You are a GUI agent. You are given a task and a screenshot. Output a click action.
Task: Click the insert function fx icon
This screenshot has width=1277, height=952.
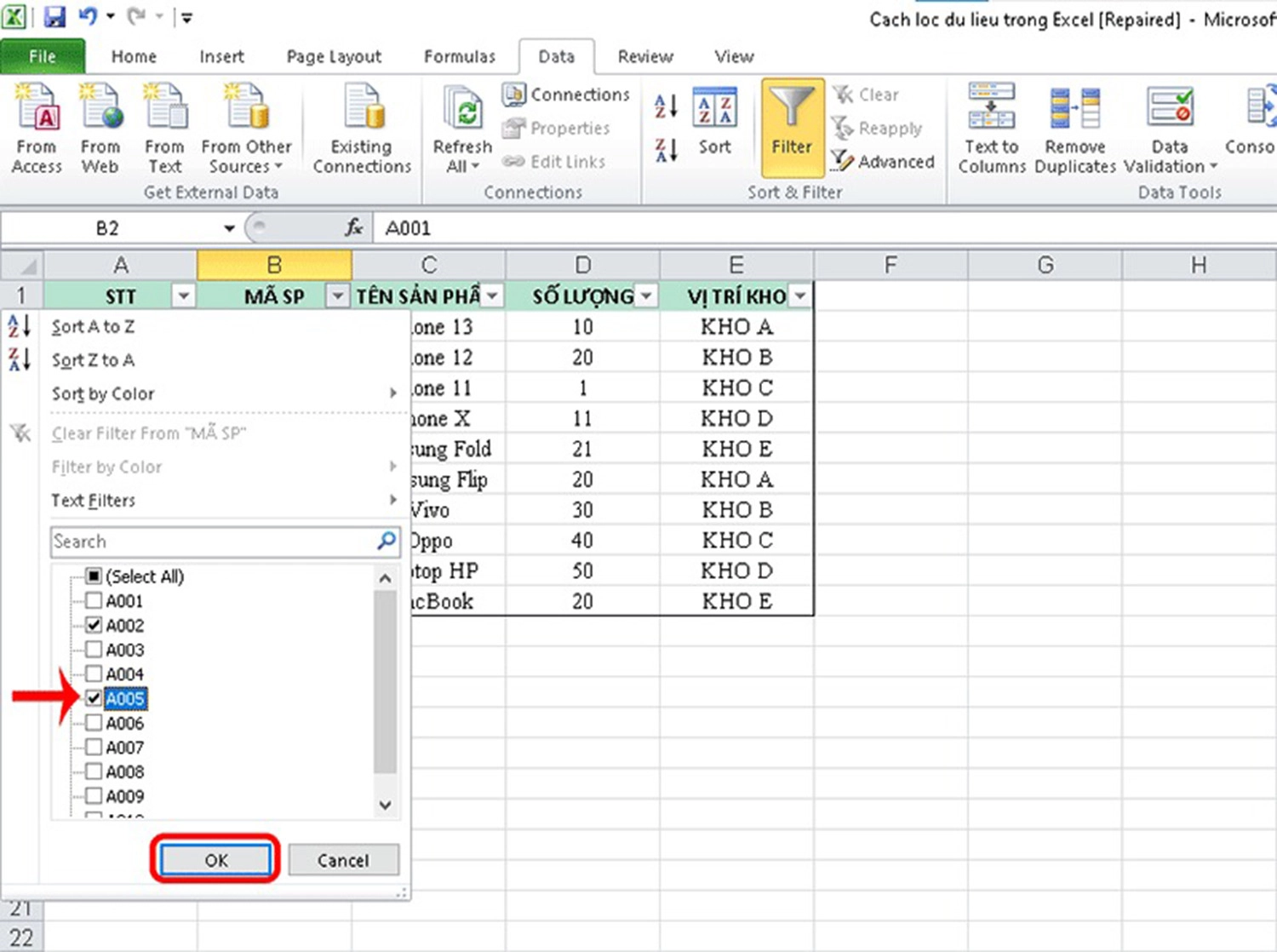[x=354, y=227]
